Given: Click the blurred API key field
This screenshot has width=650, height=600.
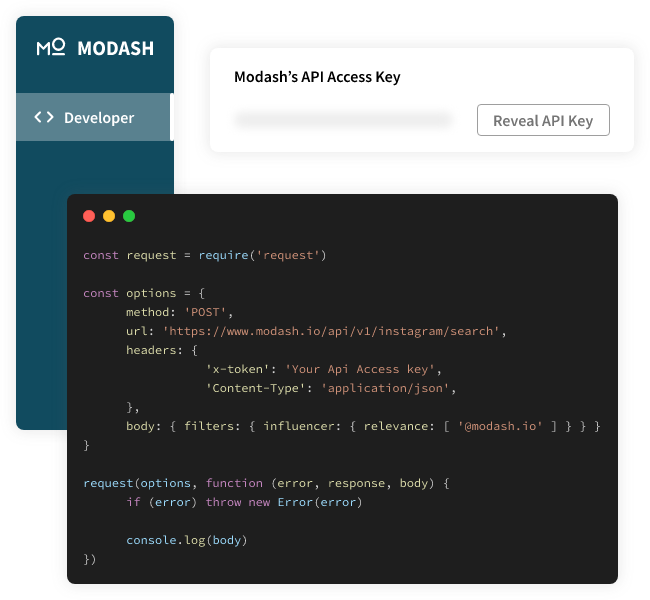Looking at the screenshot, I should point(343,120).
